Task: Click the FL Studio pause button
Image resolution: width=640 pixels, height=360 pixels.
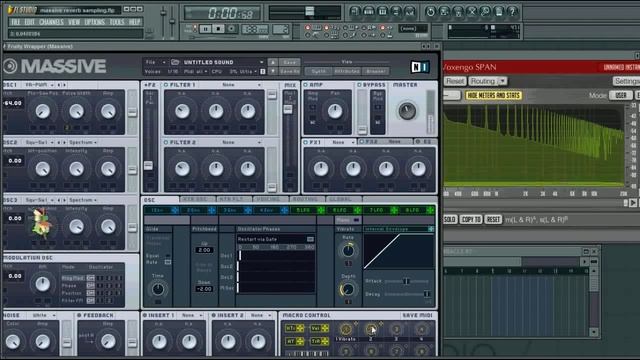Action: (x=205, y=29)
